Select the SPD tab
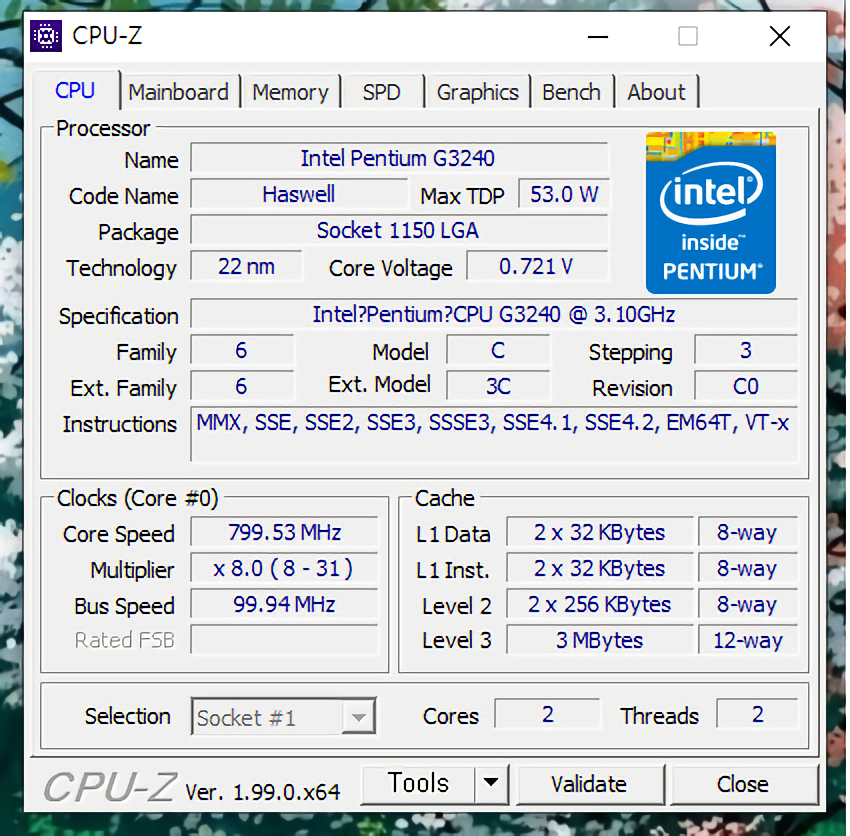This screenshot has height=836, width=850. pyautogui.click(x=381, y=92)
